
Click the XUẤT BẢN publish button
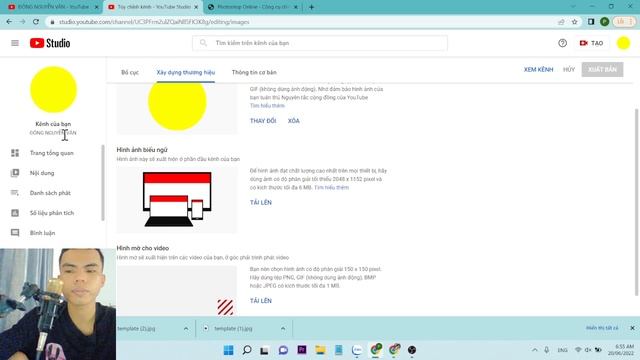pos(602,69)
